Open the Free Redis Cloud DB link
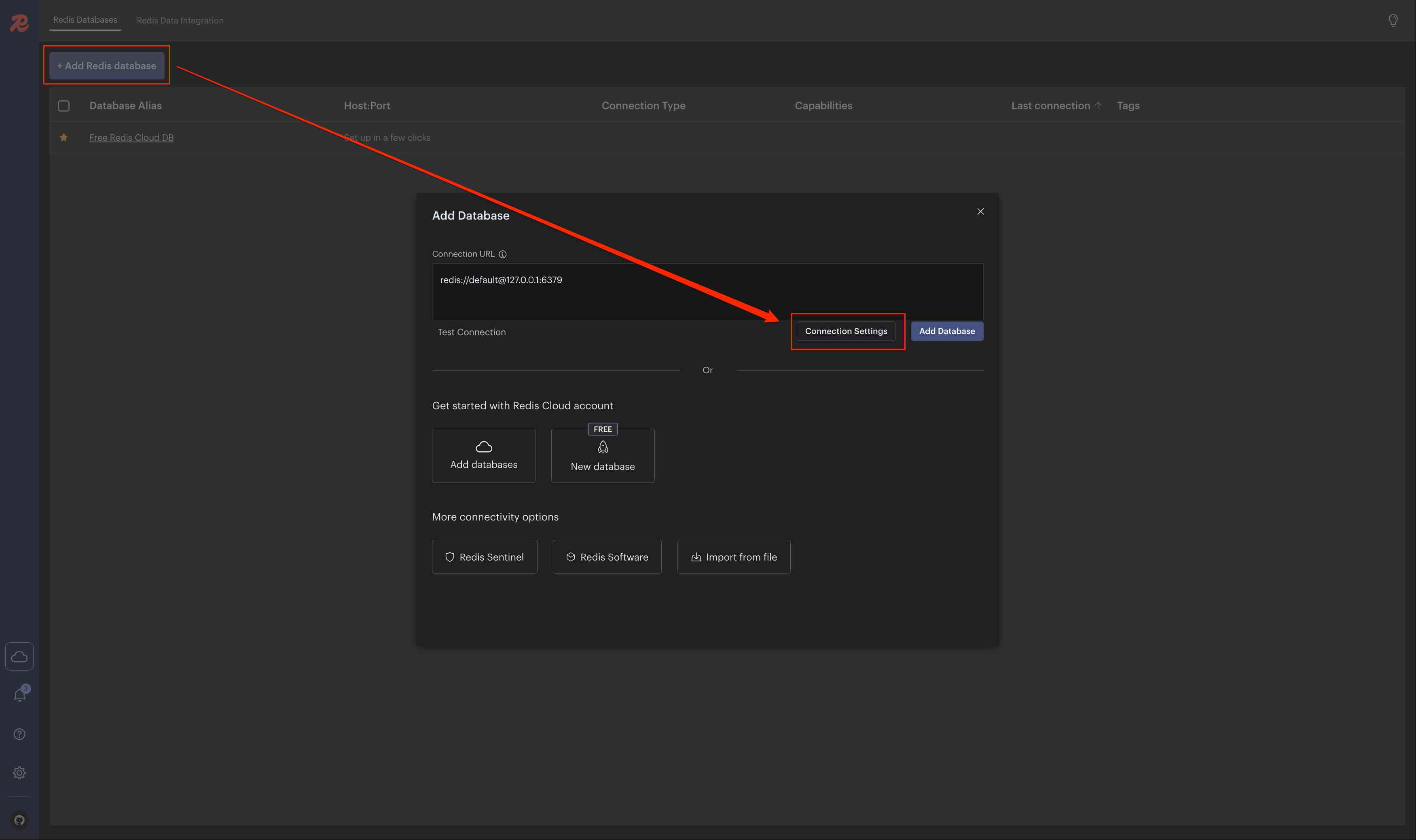Viewport: 1416px width, 840px height. point(131,138)
